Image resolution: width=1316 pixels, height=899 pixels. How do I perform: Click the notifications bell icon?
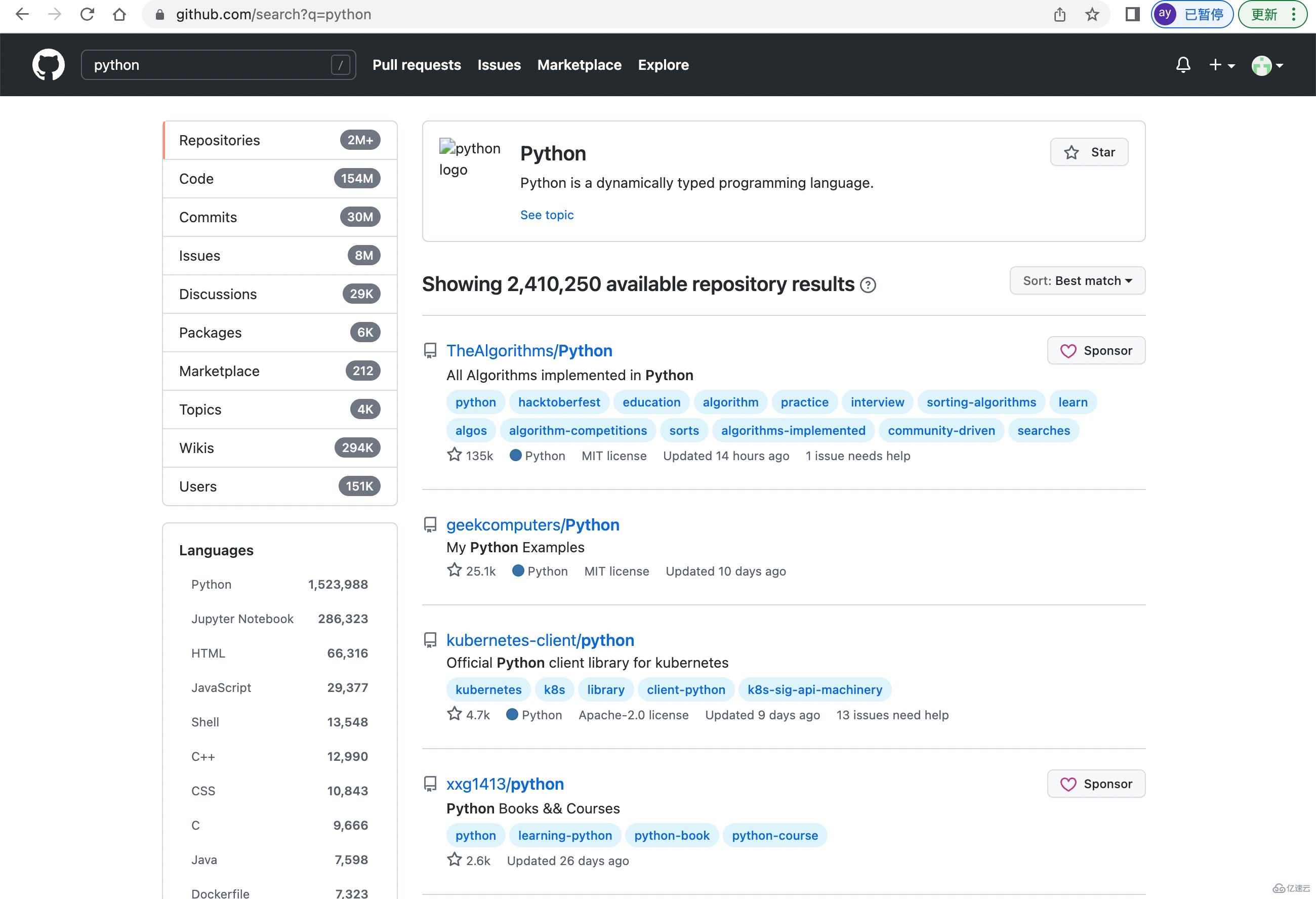(x=1183, y=65)
